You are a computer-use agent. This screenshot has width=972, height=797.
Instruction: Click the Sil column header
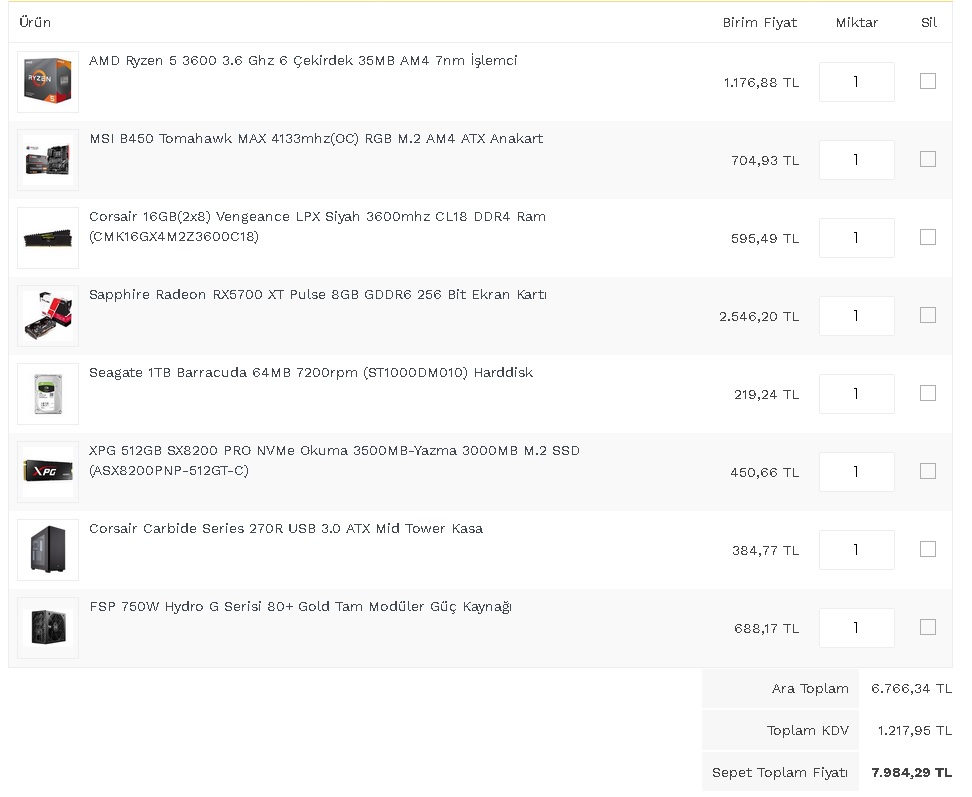pyautogui.click(x=929, y=23)
